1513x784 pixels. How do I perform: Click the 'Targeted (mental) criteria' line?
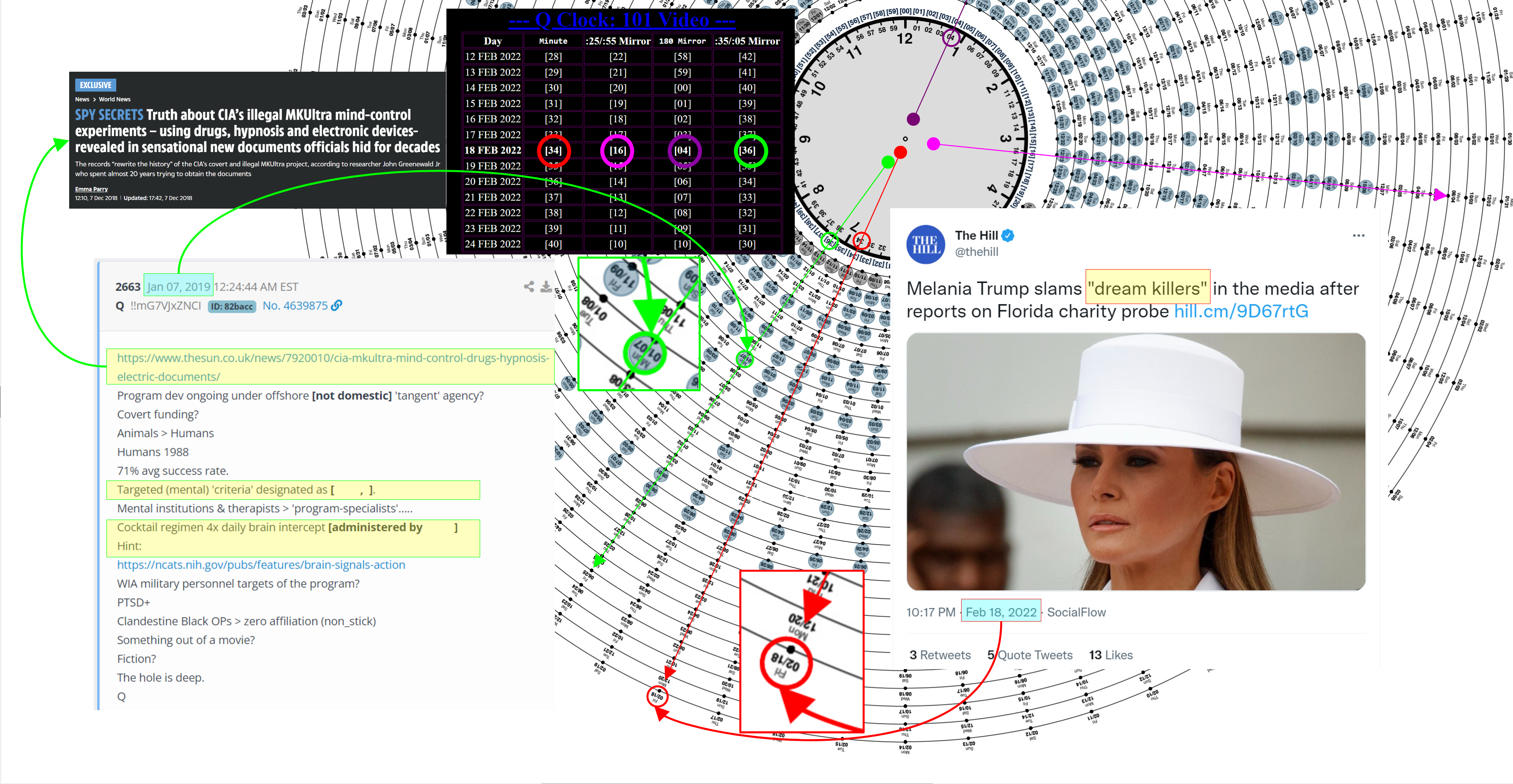(246, 490)
